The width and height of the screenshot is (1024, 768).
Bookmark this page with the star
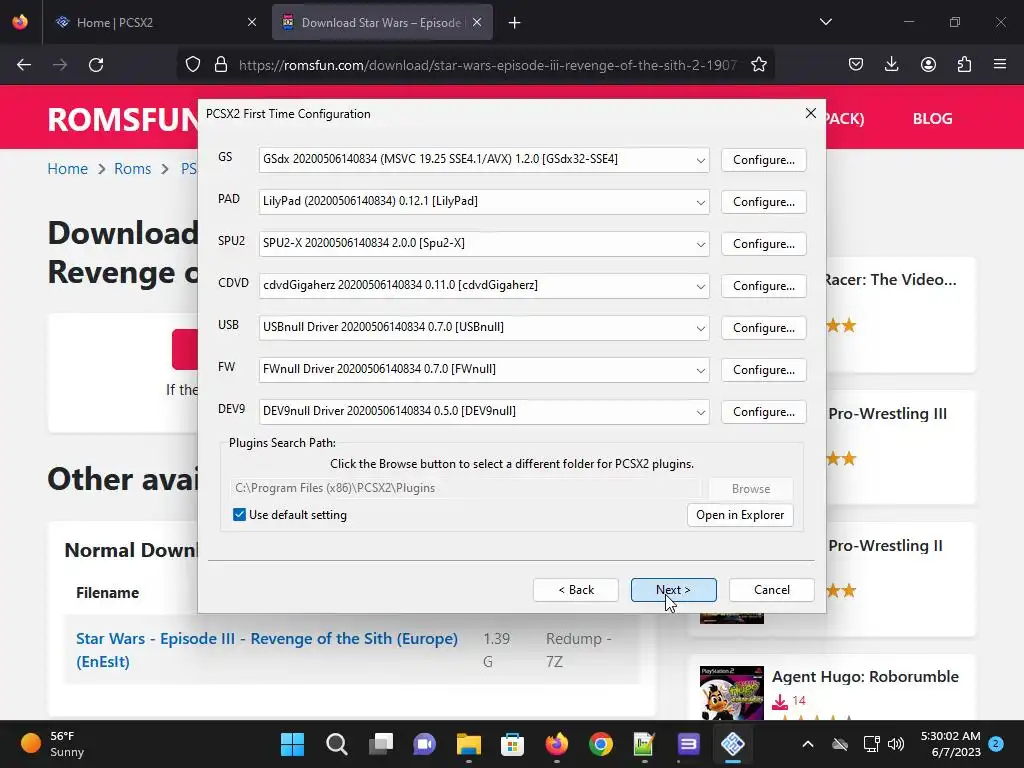[x=758, y=65]
